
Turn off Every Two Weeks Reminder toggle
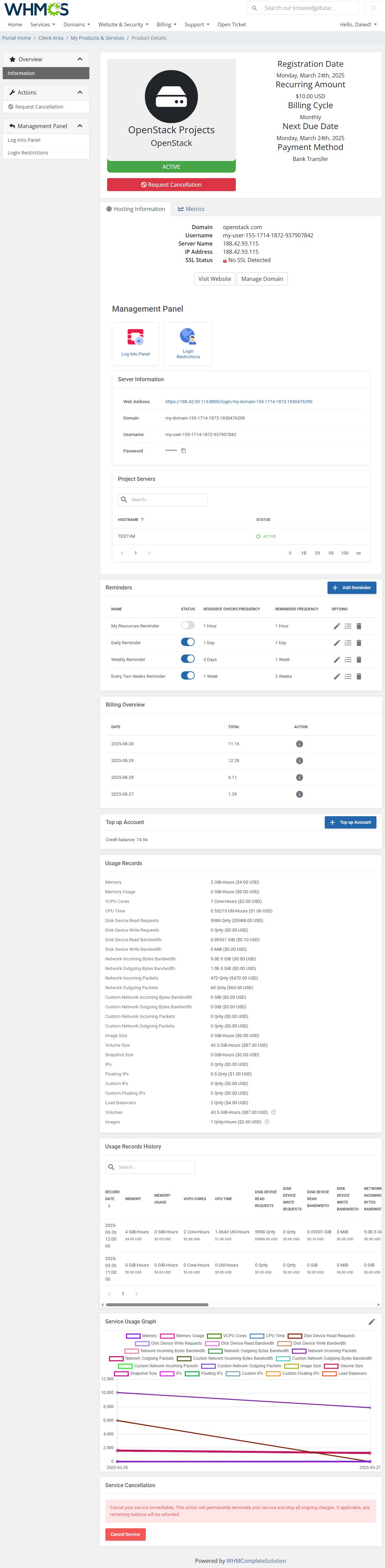188,676
